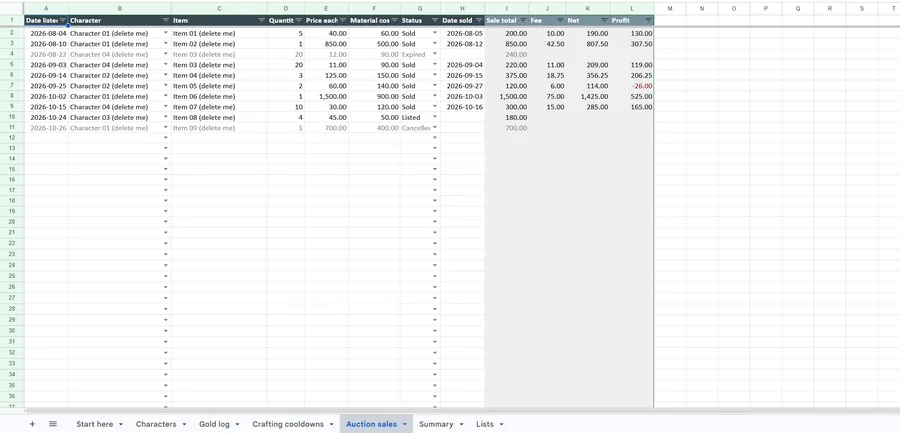Open Character dropdown for Item 04 row

pos(166,75)
